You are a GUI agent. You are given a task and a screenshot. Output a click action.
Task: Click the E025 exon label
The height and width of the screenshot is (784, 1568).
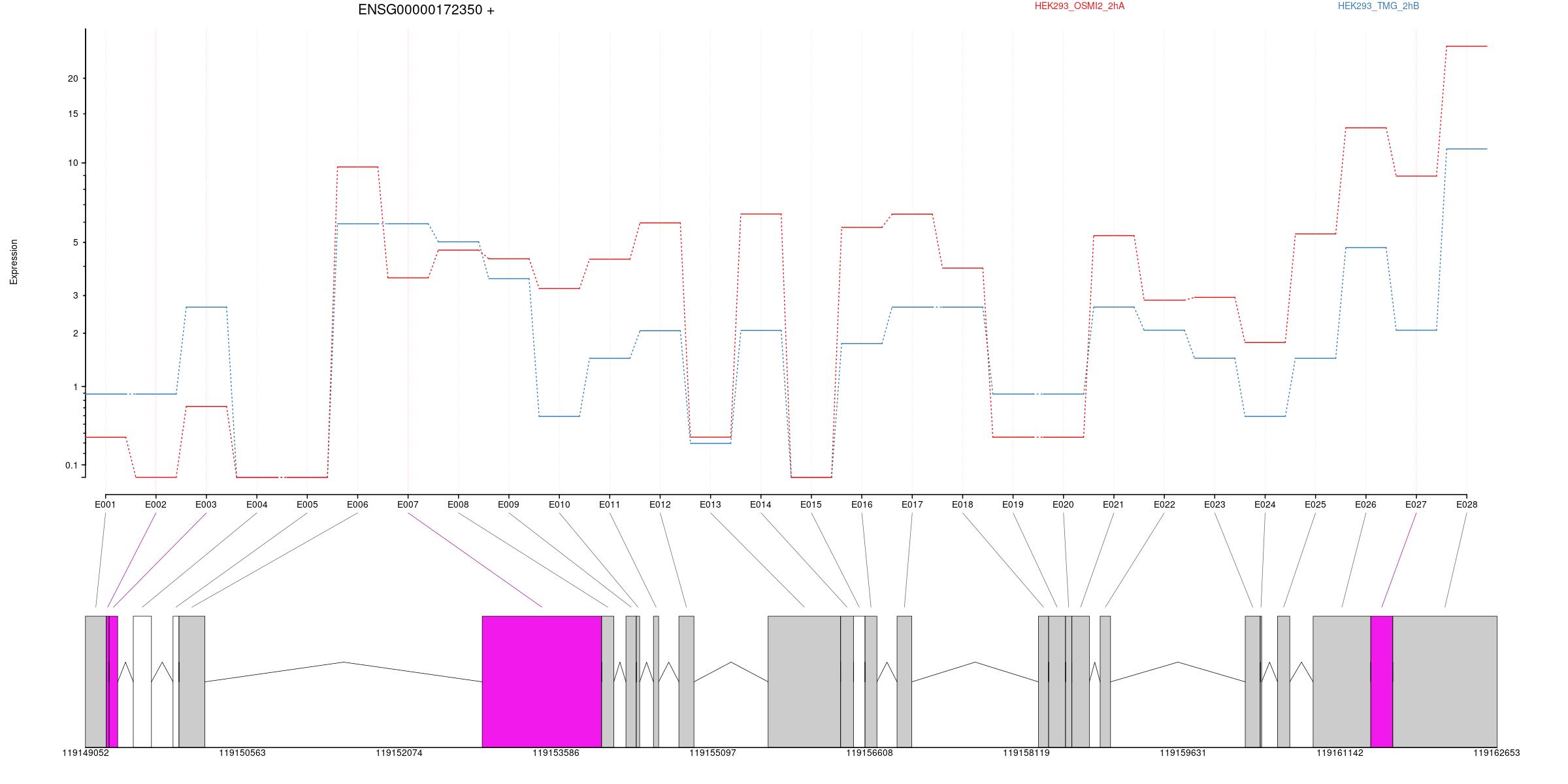1315,504
